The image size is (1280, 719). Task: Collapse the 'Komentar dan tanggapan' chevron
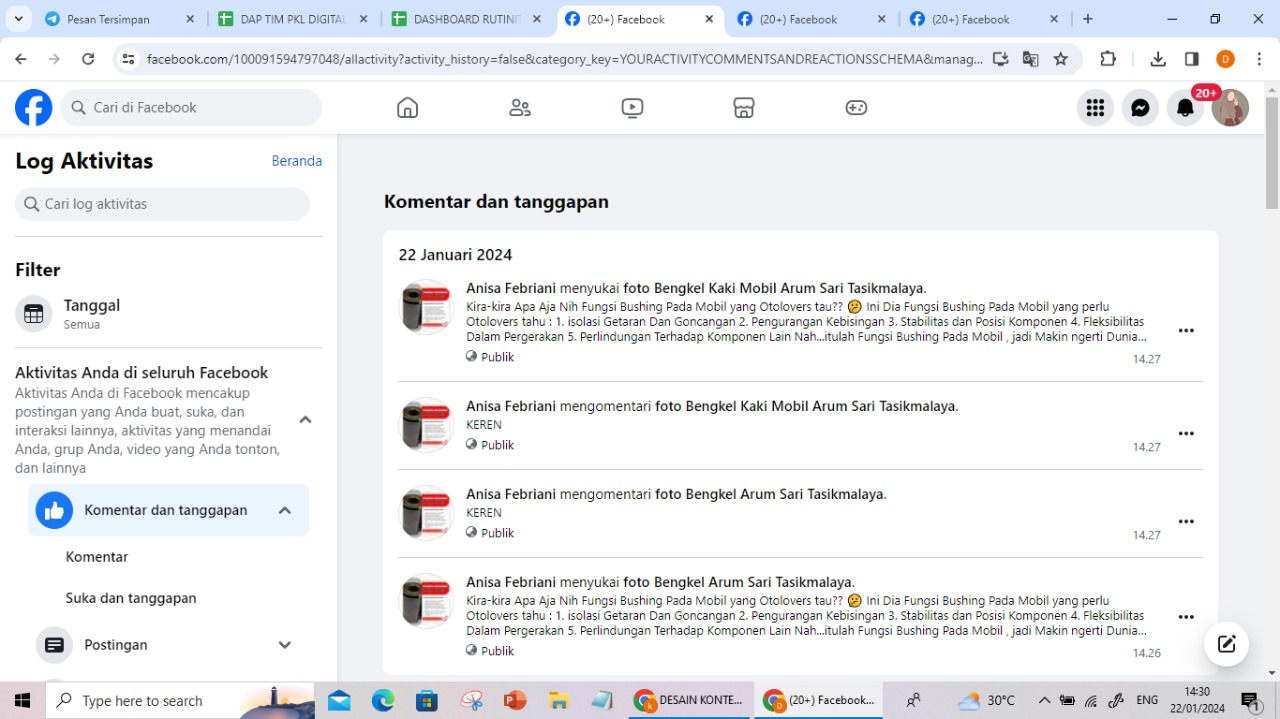click(285, 510)
